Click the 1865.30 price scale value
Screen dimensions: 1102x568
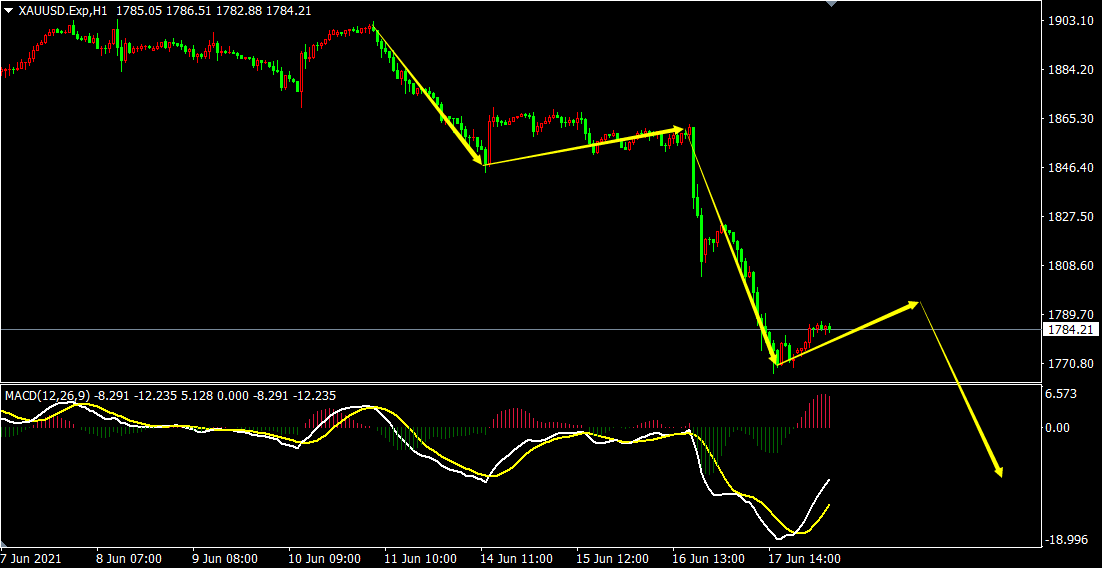click(1070, 119)
